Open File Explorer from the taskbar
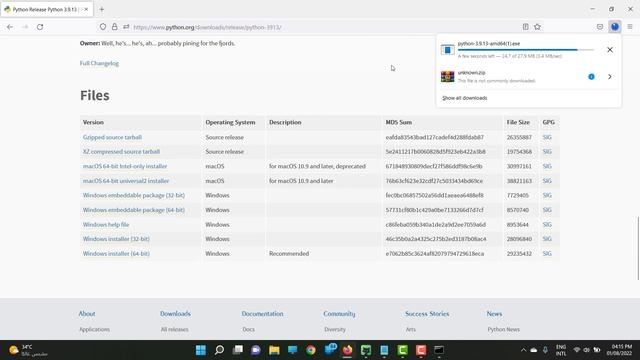Viewport: 640px width, 360px height. coord(274,350)
